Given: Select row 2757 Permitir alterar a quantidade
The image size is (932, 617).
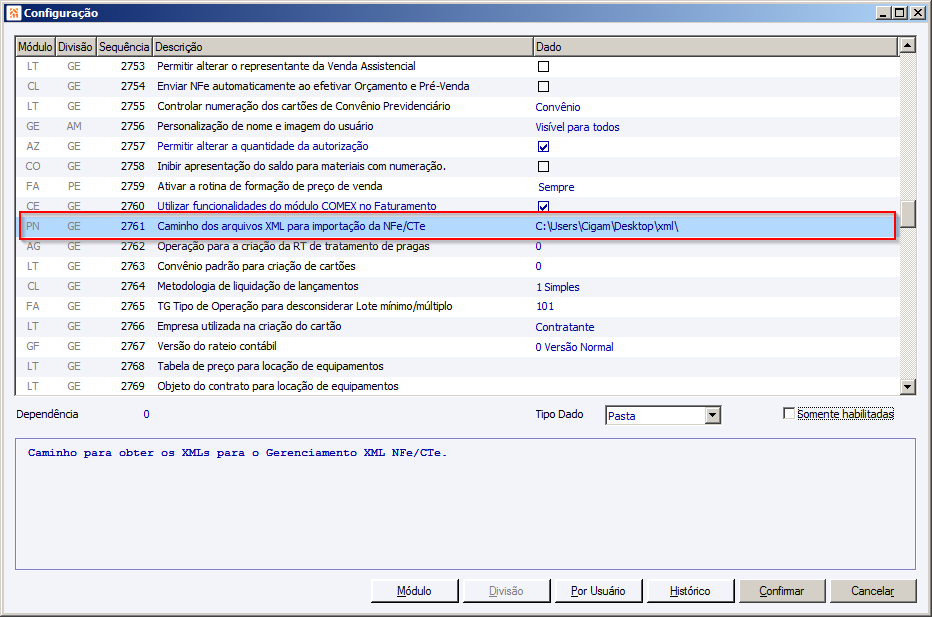Looking at the screenshot, I should (457, 146).
